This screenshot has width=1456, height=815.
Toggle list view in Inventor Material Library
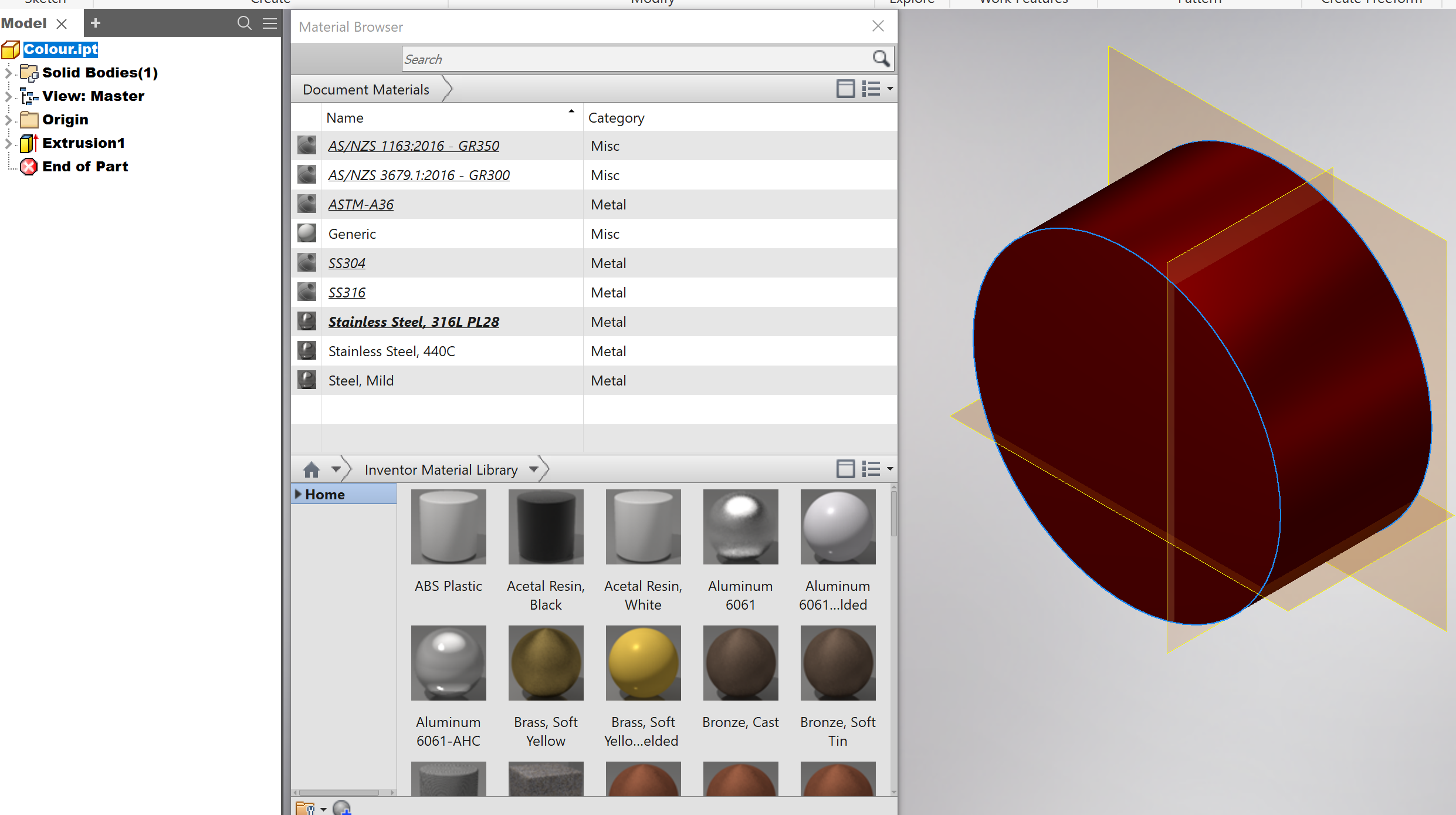click(870, 468)
